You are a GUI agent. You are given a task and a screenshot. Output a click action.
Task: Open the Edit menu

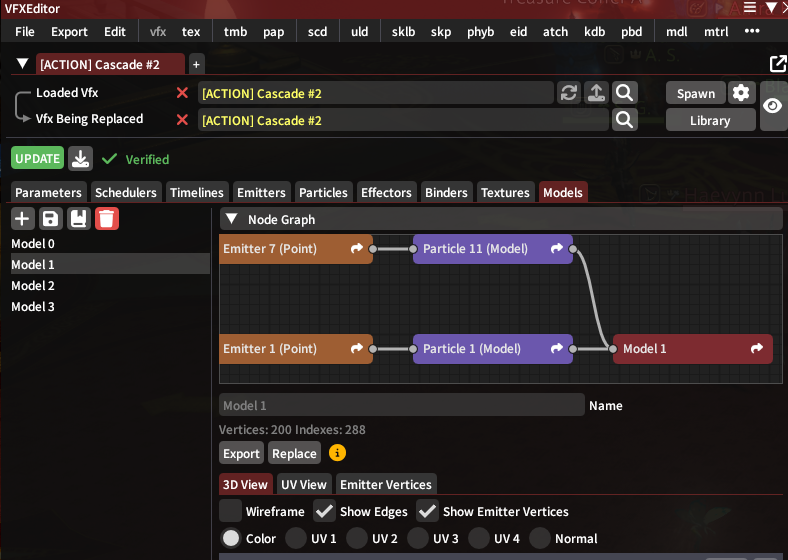(115, 32)
